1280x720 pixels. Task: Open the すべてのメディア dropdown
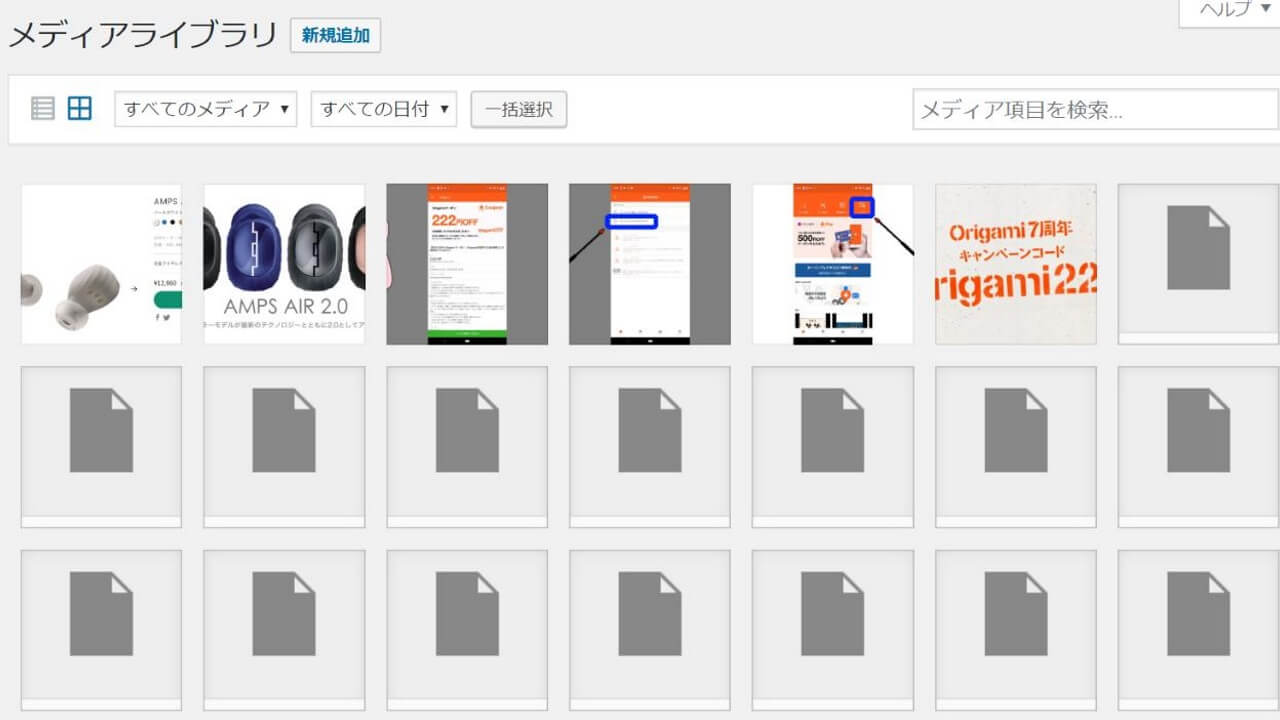[x=206, y=109]
